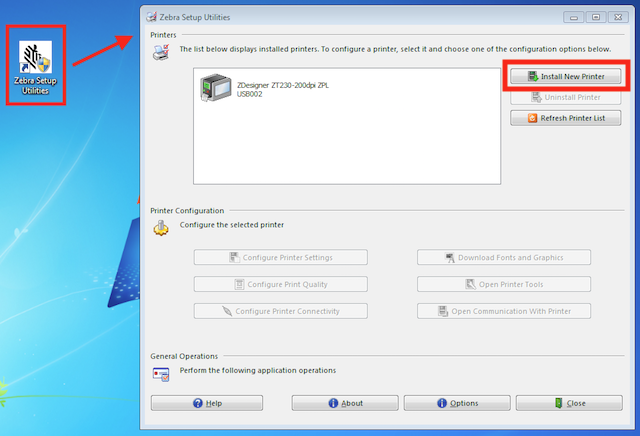
Task: Click Download Fonts and Graphics
Action: (504, 258)
